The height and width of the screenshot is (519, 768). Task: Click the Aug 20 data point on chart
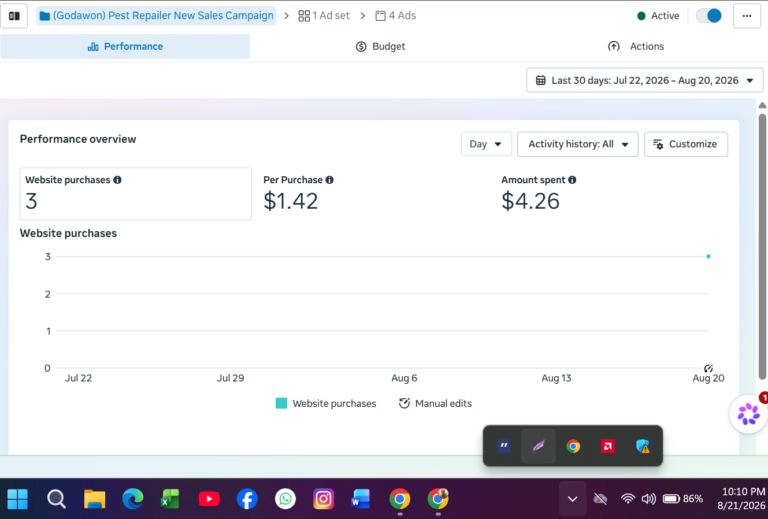click(708, 256)
